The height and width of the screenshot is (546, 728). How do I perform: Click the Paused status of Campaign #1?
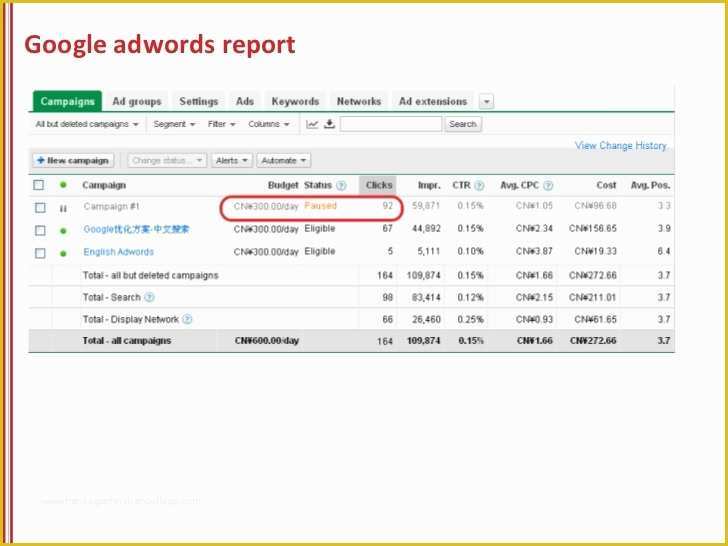(320, 206)
